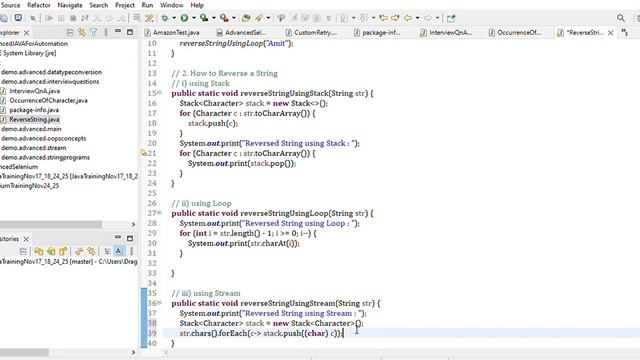Screen dimensions: 640x360
Task: Toggle Link with Editor in Package Explorer
Action: (x=82, y=32)
